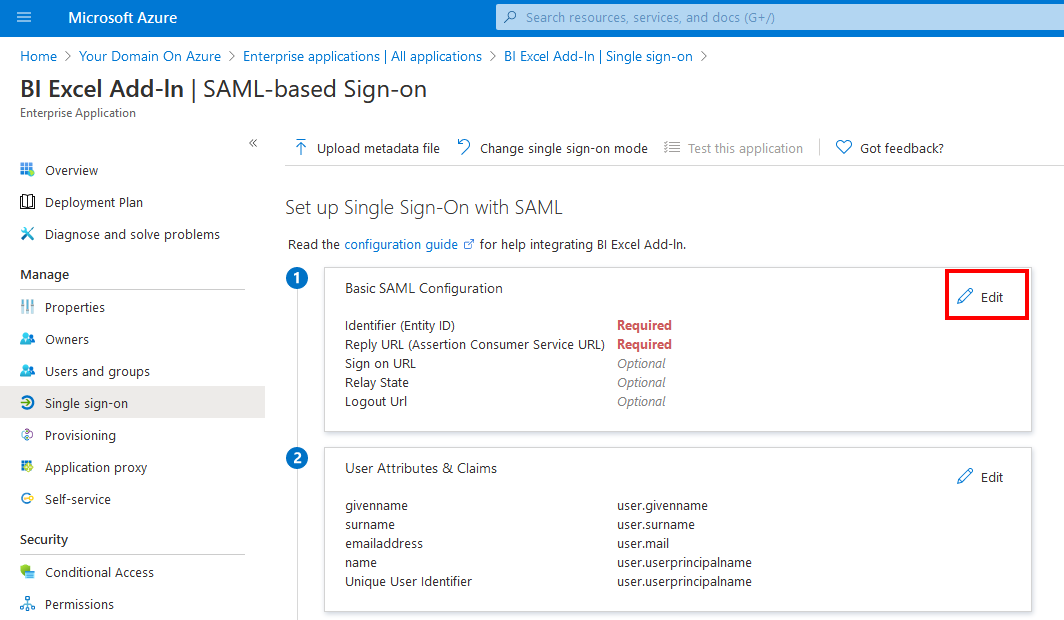Screen dimensions: 1064x620
Task: Open Overview in the sidebar
Action: (x=71, y=170)
